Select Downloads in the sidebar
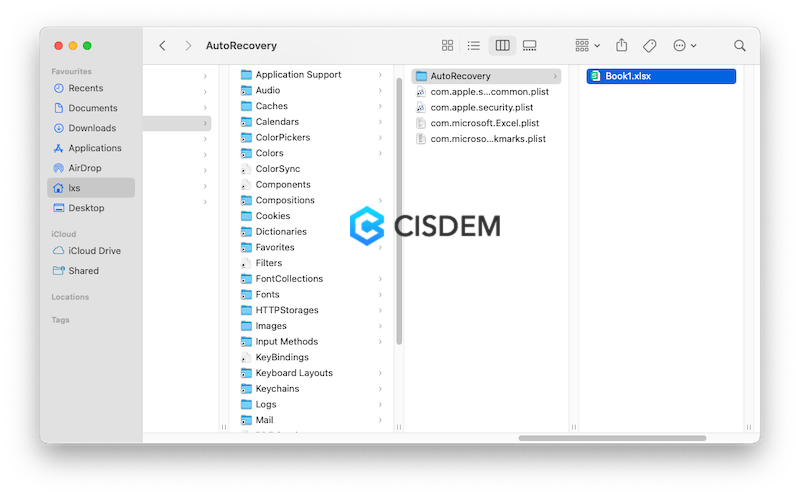 pyautogui.click(x=91, y=128)
